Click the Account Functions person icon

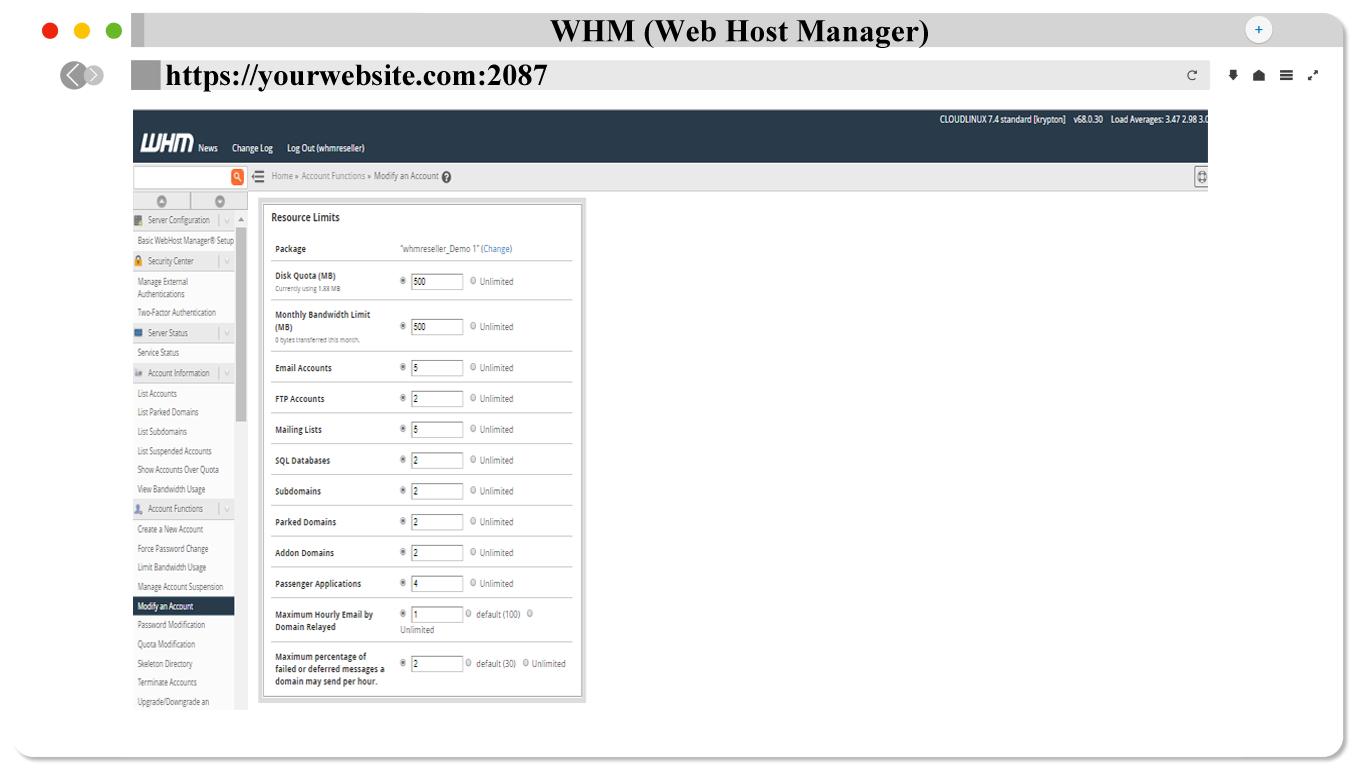pos(139,509)
